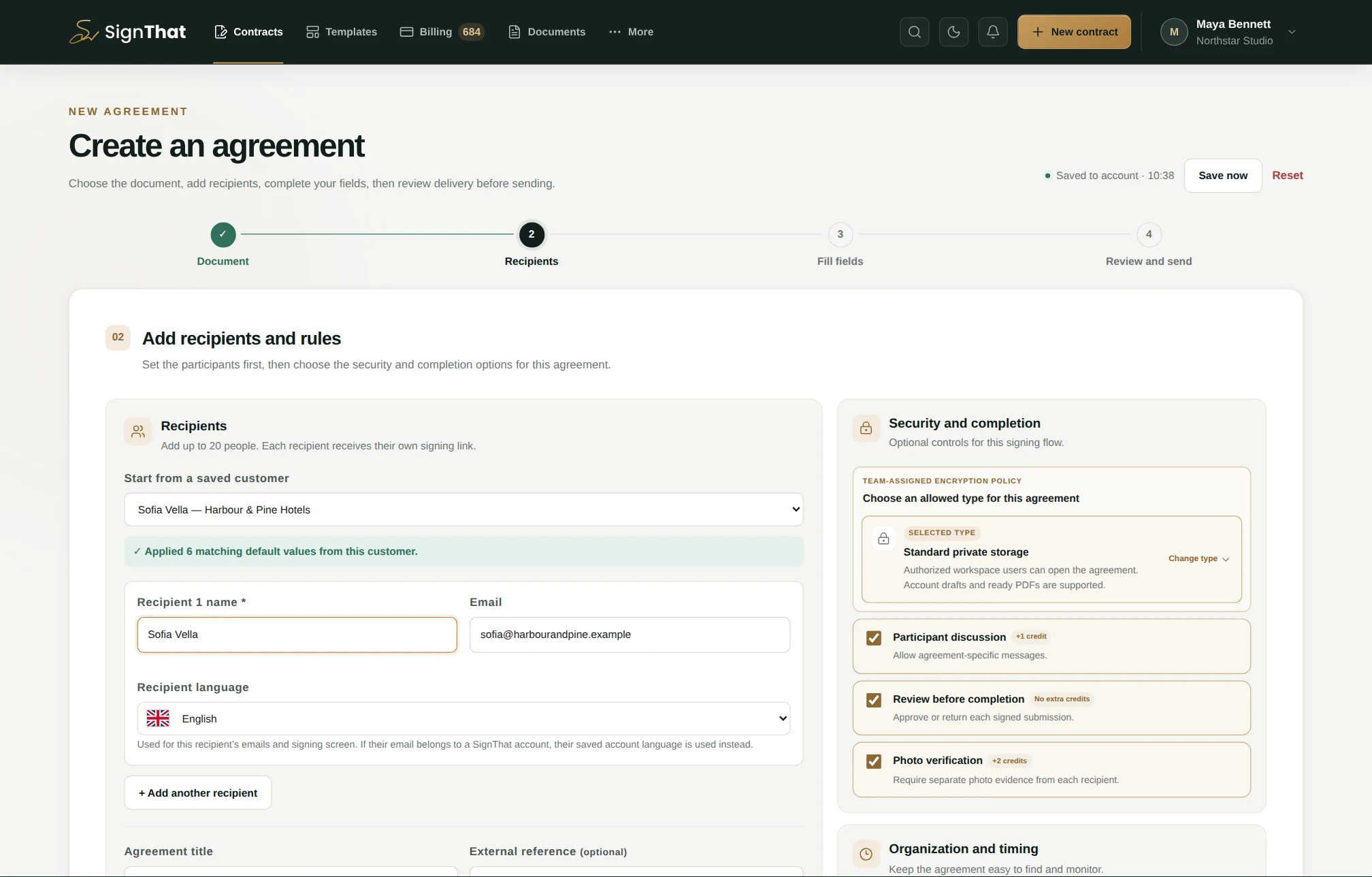Go to step 4 Review and send circle

[1149, 234]
